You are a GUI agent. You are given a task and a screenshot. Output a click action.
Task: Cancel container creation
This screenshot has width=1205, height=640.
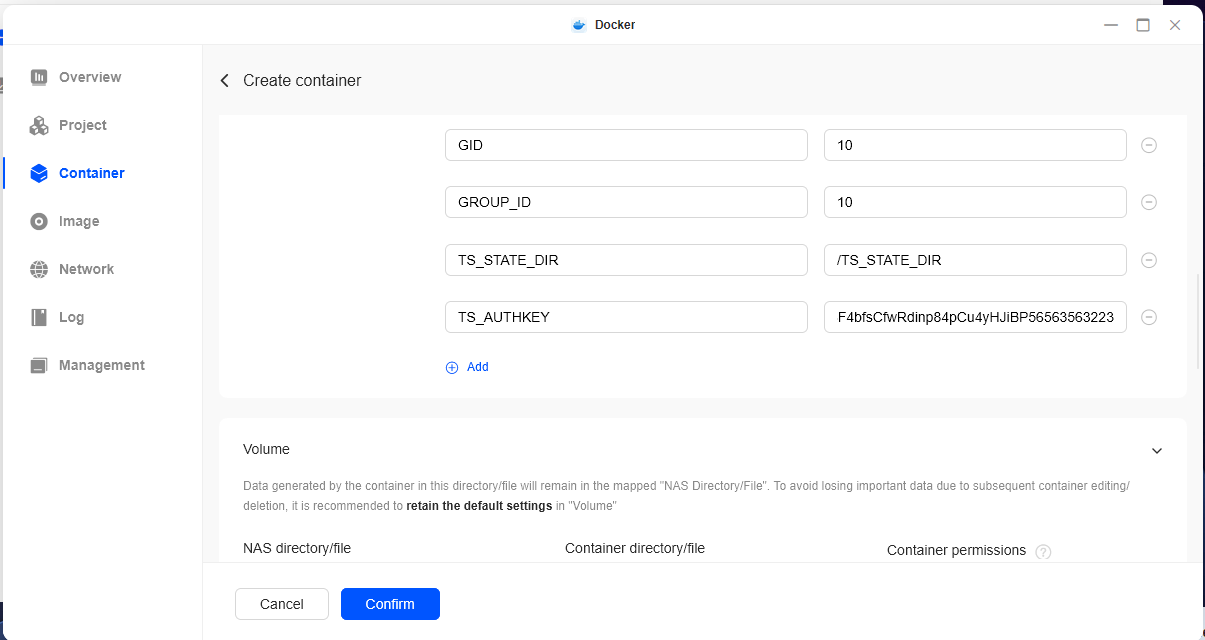coord(281,603)
